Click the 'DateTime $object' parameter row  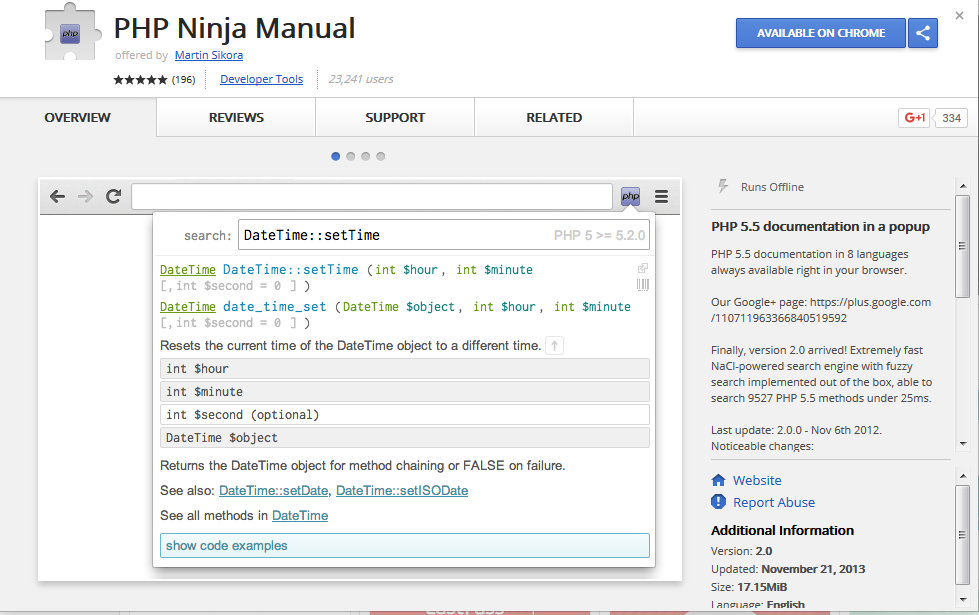405,438
